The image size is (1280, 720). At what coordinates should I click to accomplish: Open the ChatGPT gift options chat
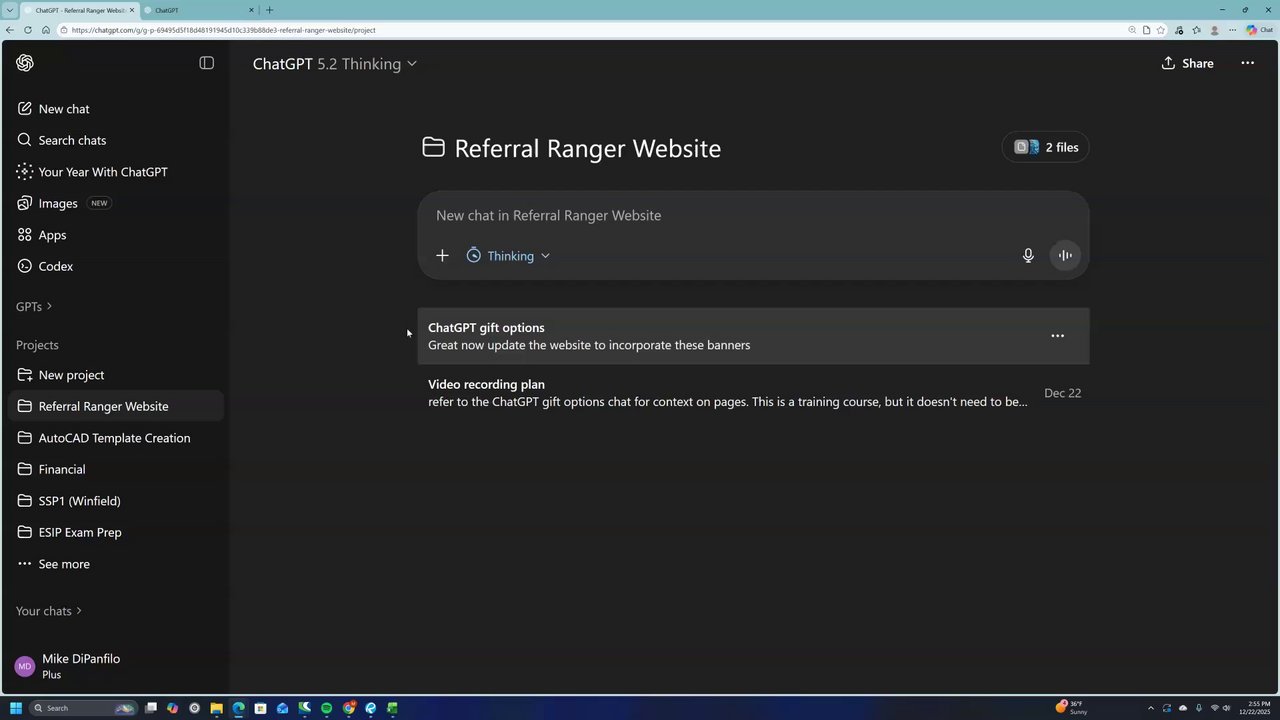pyautogui.click(x=753, y=336)
